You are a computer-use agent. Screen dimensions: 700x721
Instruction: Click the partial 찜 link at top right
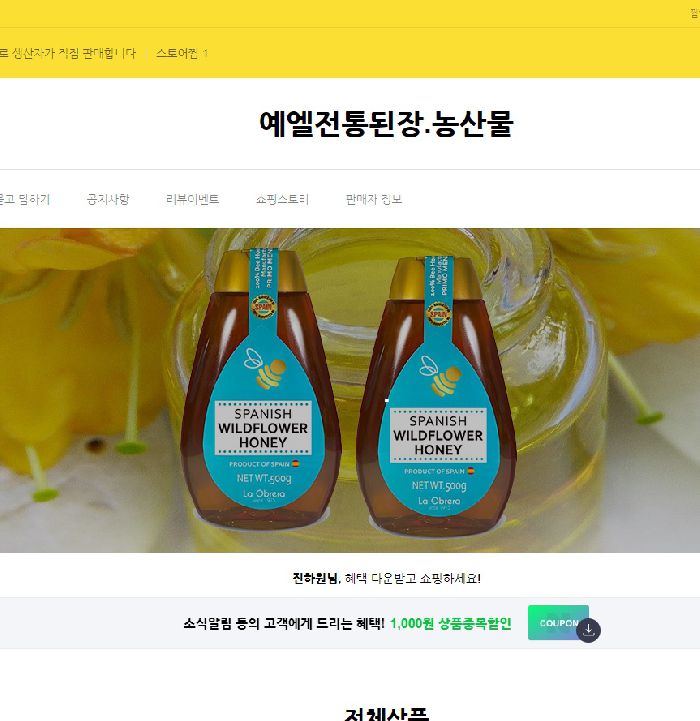click(695, 13)
